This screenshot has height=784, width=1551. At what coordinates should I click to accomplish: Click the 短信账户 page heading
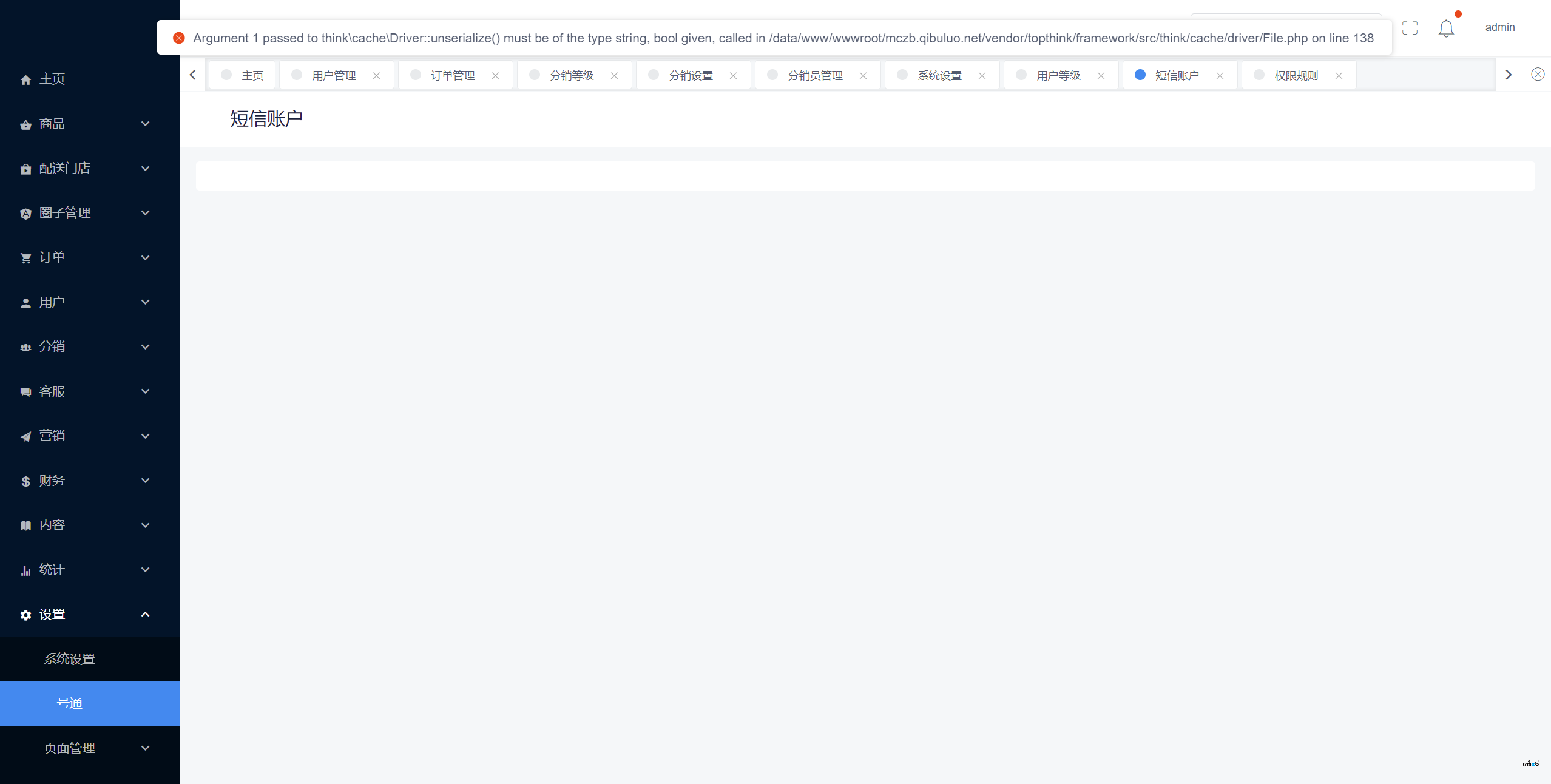[266, 119]
